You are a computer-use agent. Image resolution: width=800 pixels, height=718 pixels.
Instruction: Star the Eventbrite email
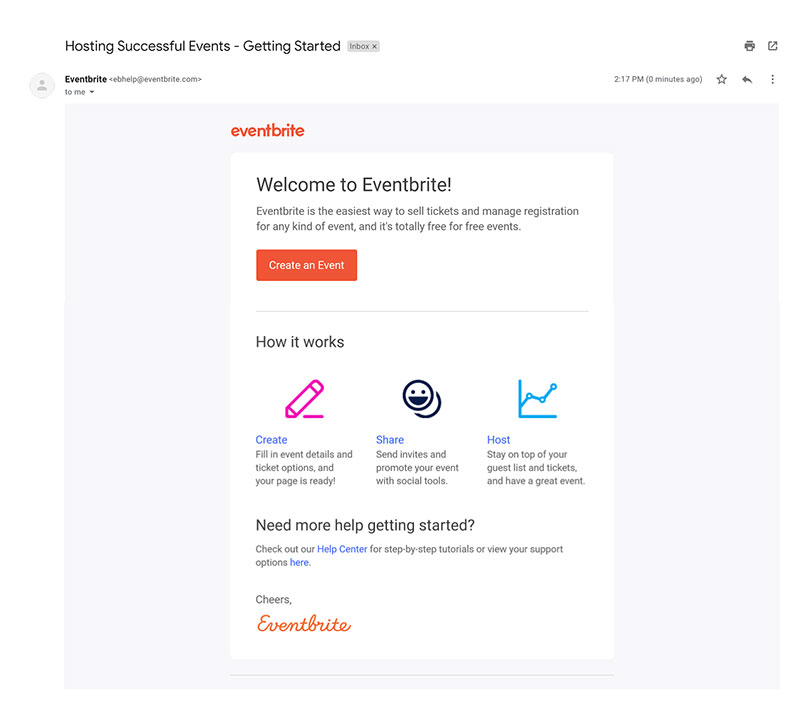point(721,79)
